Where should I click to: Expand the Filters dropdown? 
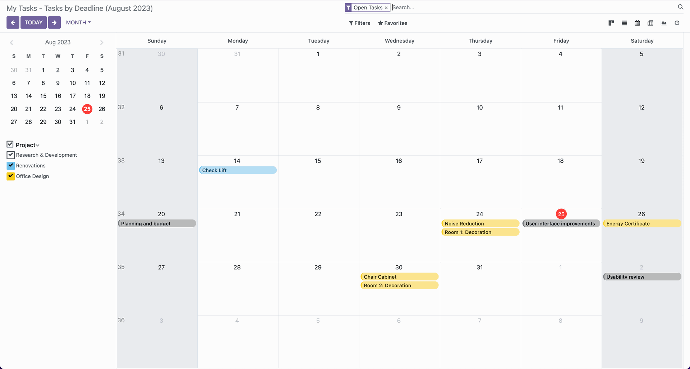[359, 23]
